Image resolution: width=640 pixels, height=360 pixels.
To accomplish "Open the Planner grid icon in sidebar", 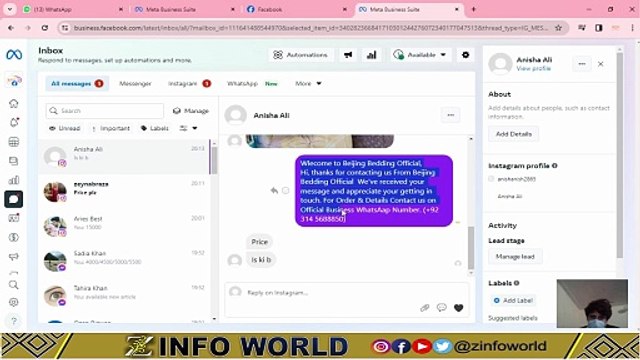I will 13,142.
